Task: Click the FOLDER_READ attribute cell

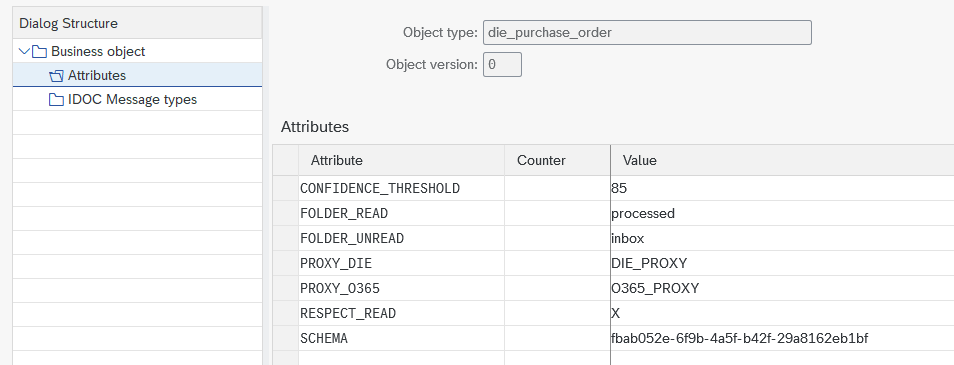Action: pos(402,214)
